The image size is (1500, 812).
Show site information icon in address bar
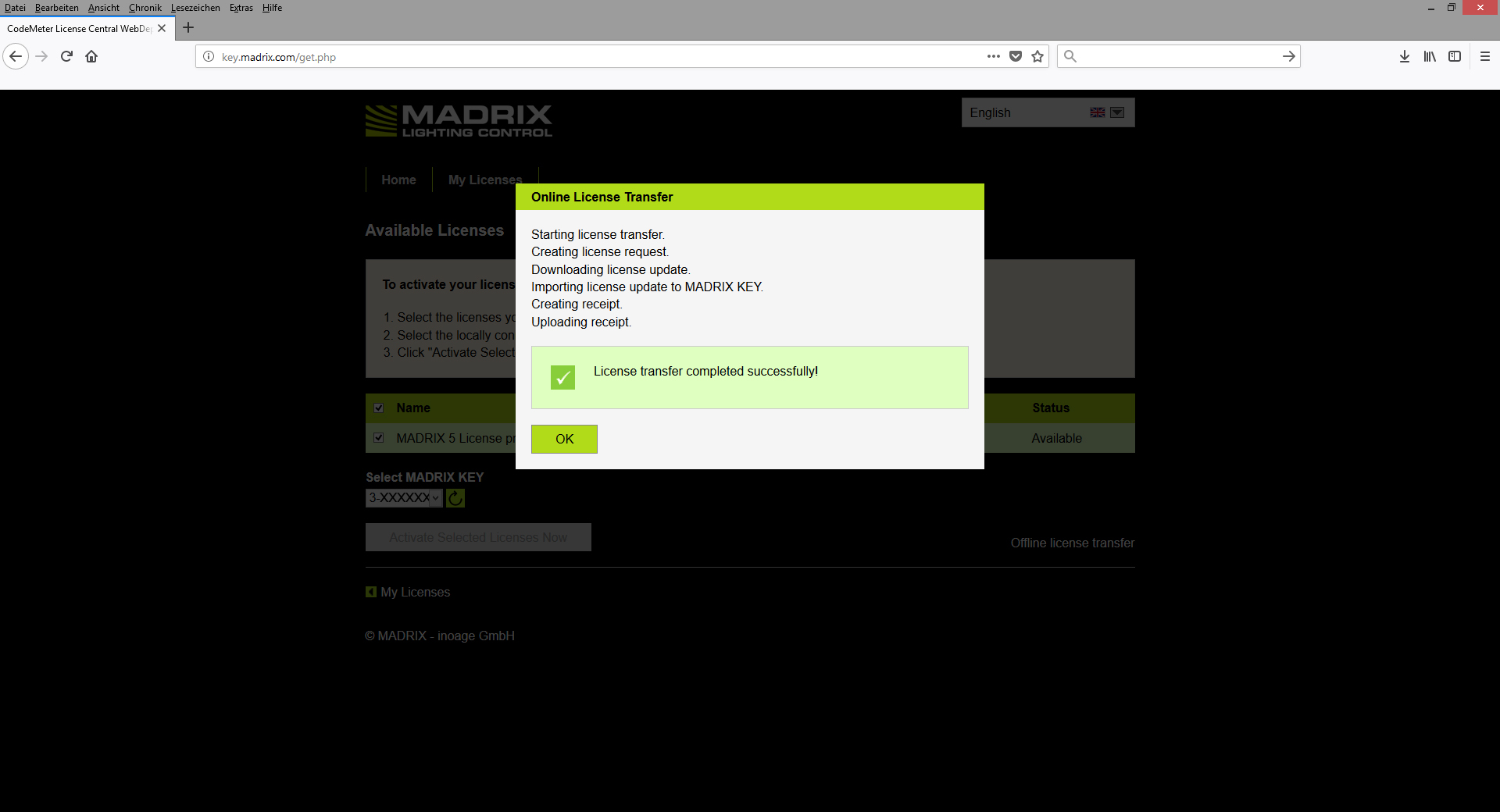pyautogui.click(x=209, y=56)
